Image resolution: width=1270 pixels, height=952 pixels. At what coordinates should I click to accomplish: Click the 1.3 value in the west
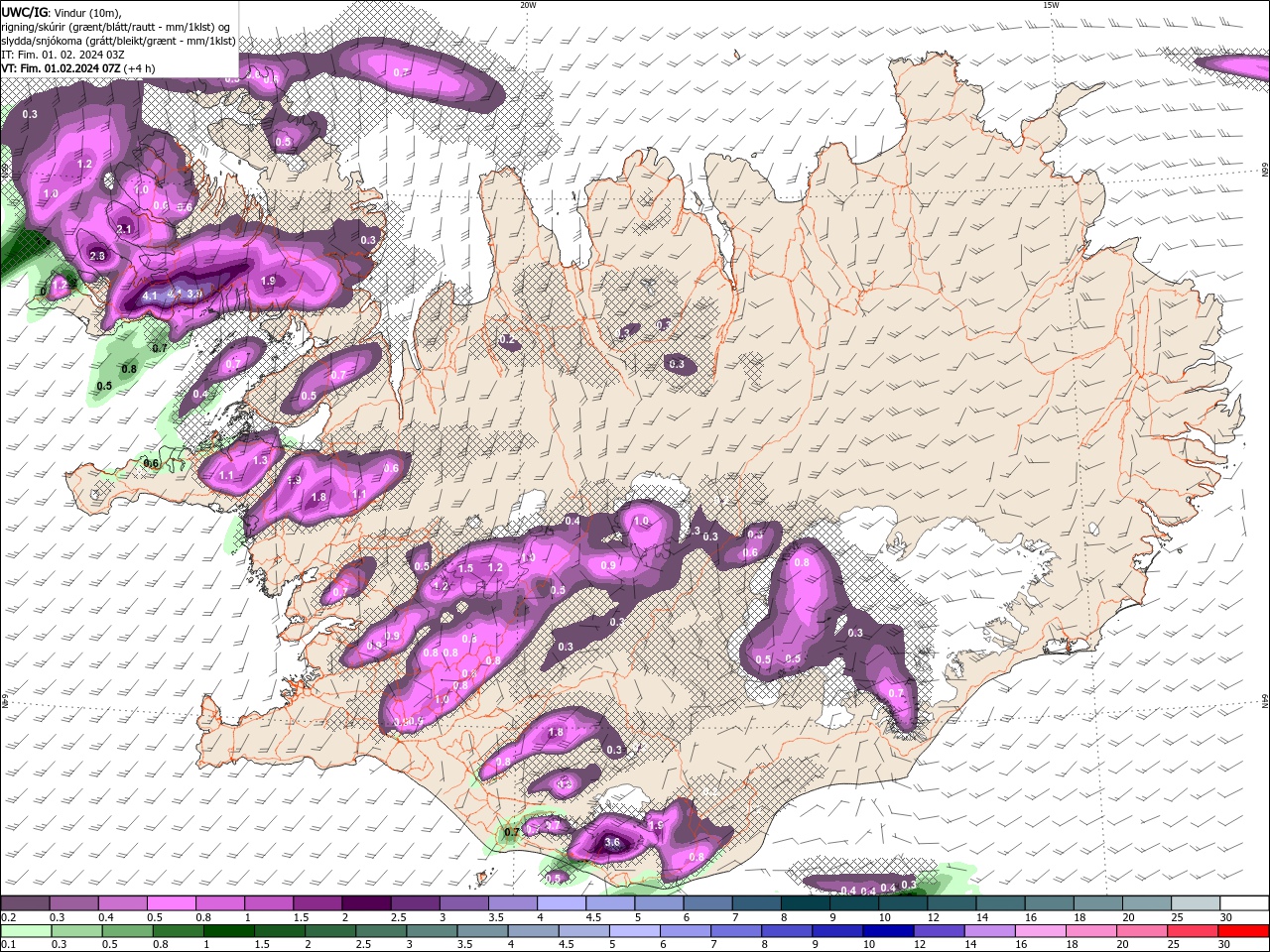[x=261, y=461]
